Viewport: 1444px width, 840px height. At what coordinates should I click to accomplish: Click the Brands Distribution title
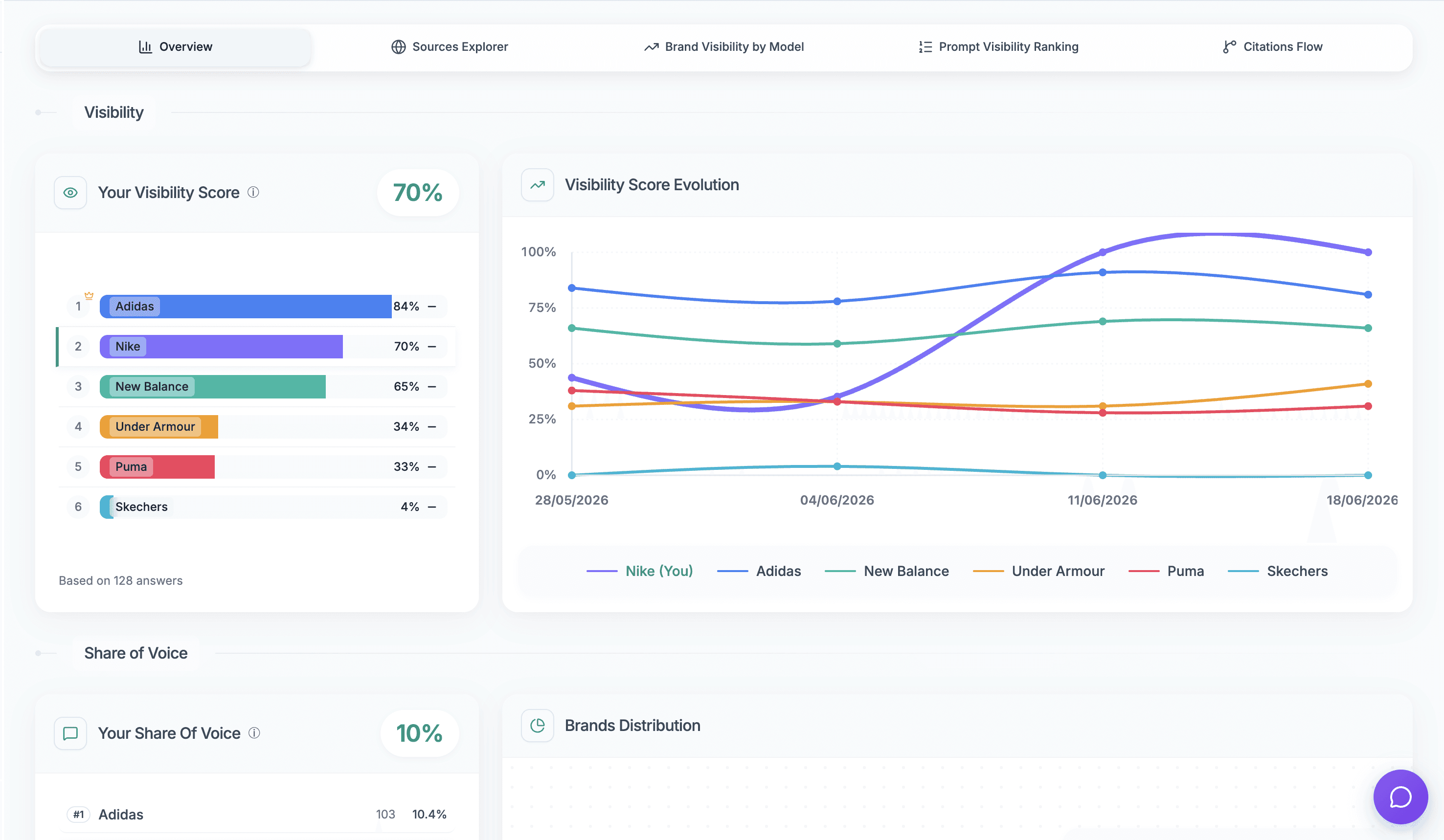(x=632, y=726)
